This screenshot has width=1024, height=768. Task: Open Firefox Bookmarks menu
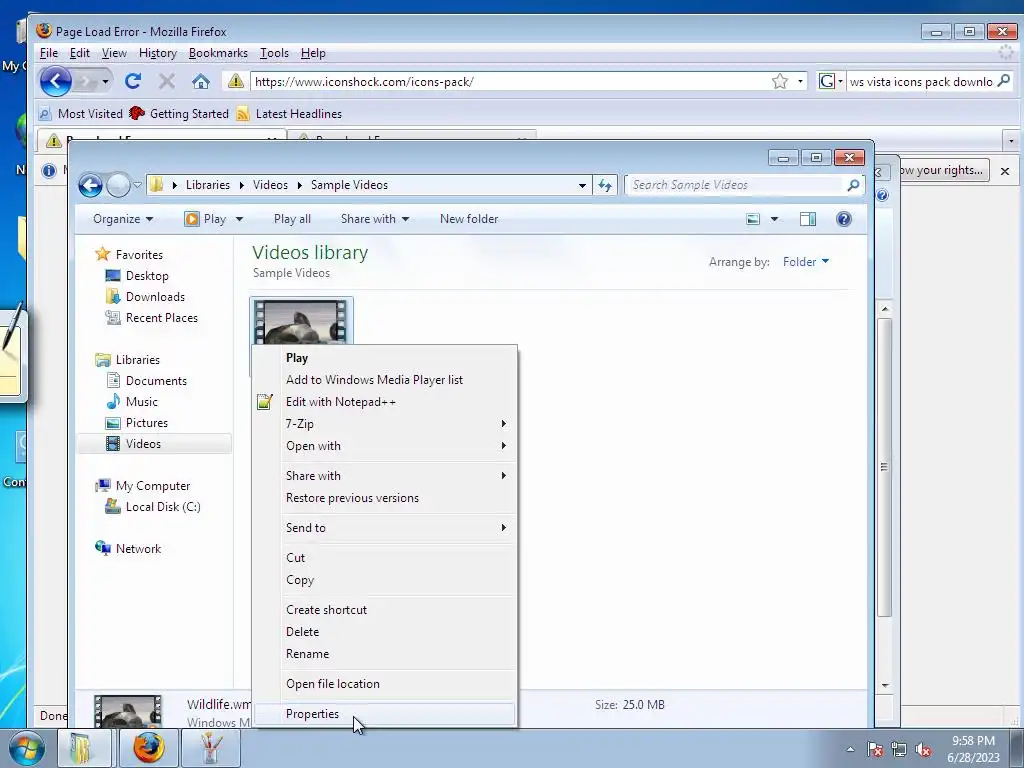pos(218,53)
